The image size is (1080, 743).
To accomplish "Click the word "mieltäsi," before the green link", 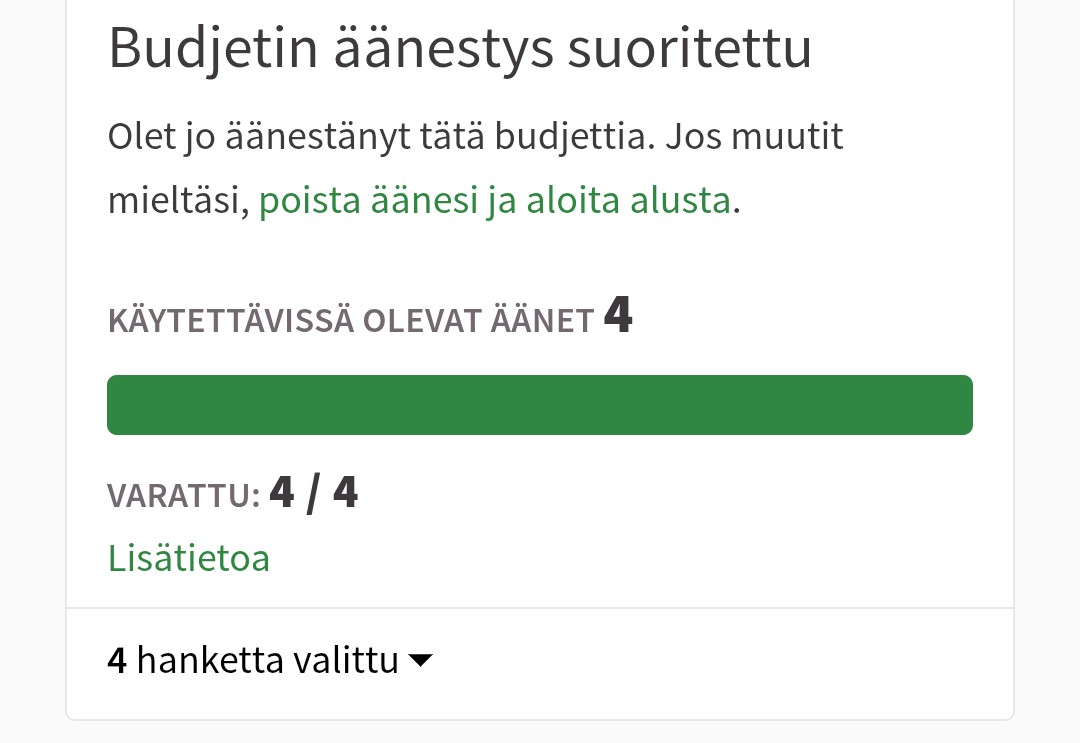I will pos(178,201).
